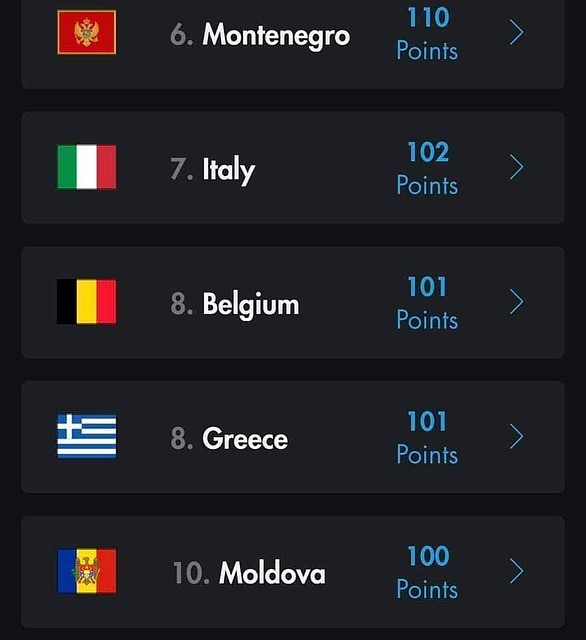
Task: Click Belgium's 101 Points score
Action: click(427, 303)
